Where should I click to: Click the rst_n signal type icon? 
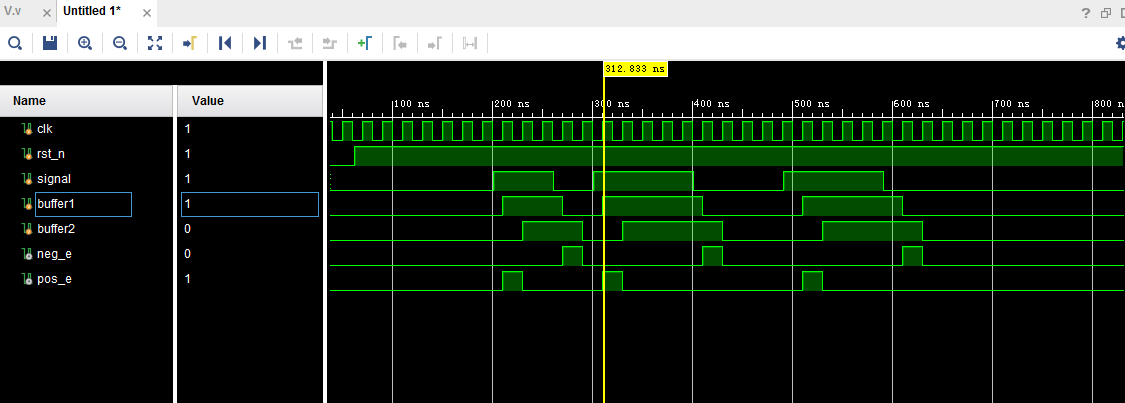coord(27,154)
